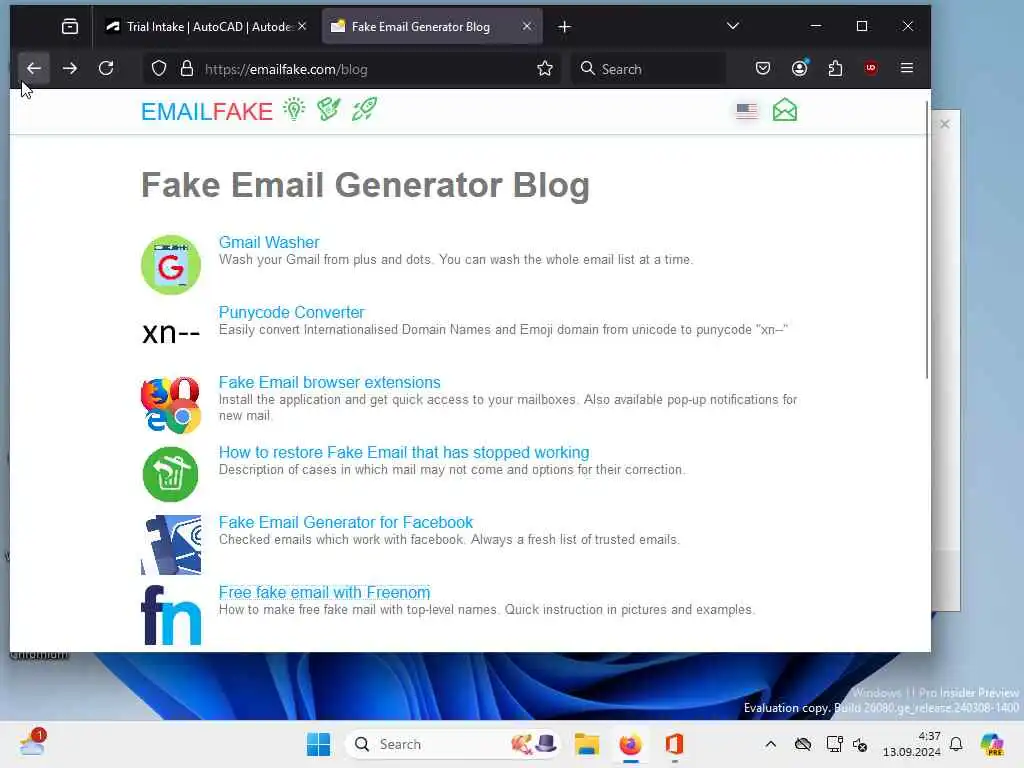The image size is (1024, 768).
Task: Change language via the US flag icon
Action: [746, 111]
